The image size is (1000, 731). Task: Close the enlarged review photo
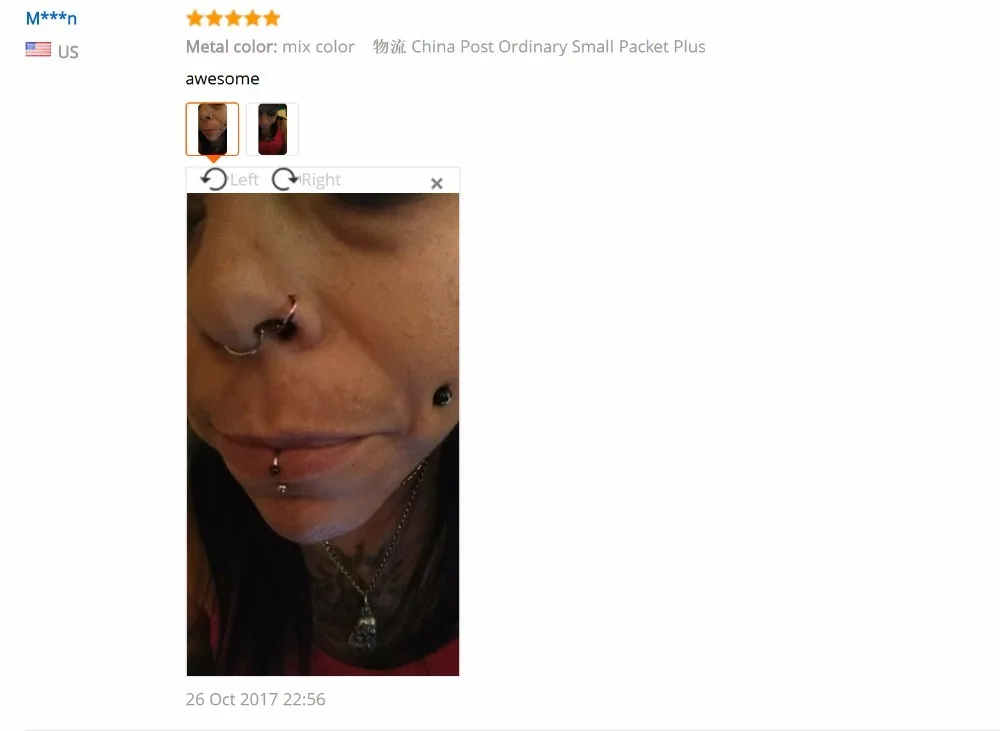[437, 184]
